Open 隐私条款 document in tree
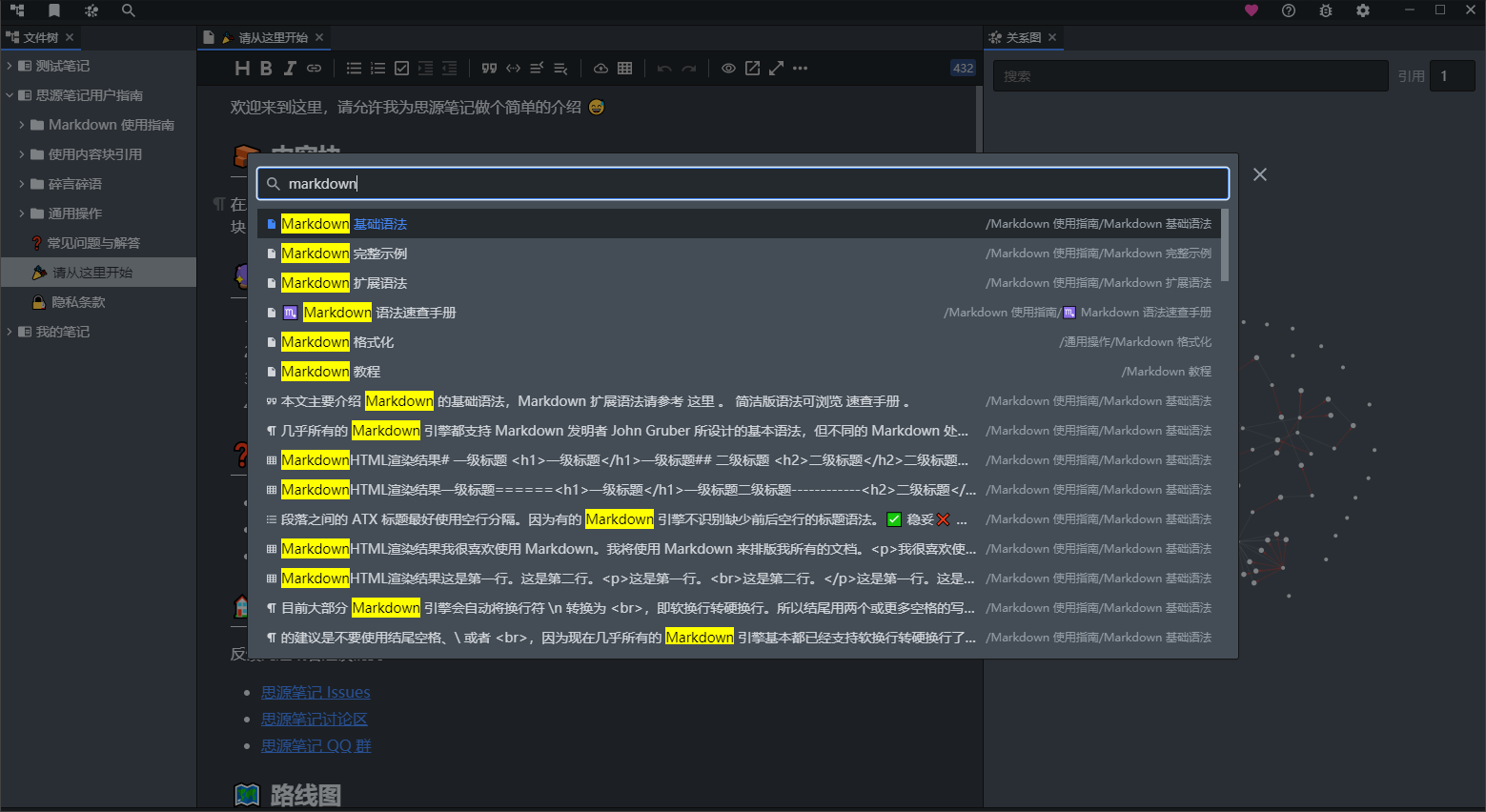Viewport: 1486px width, 812px height. [98, 302]
